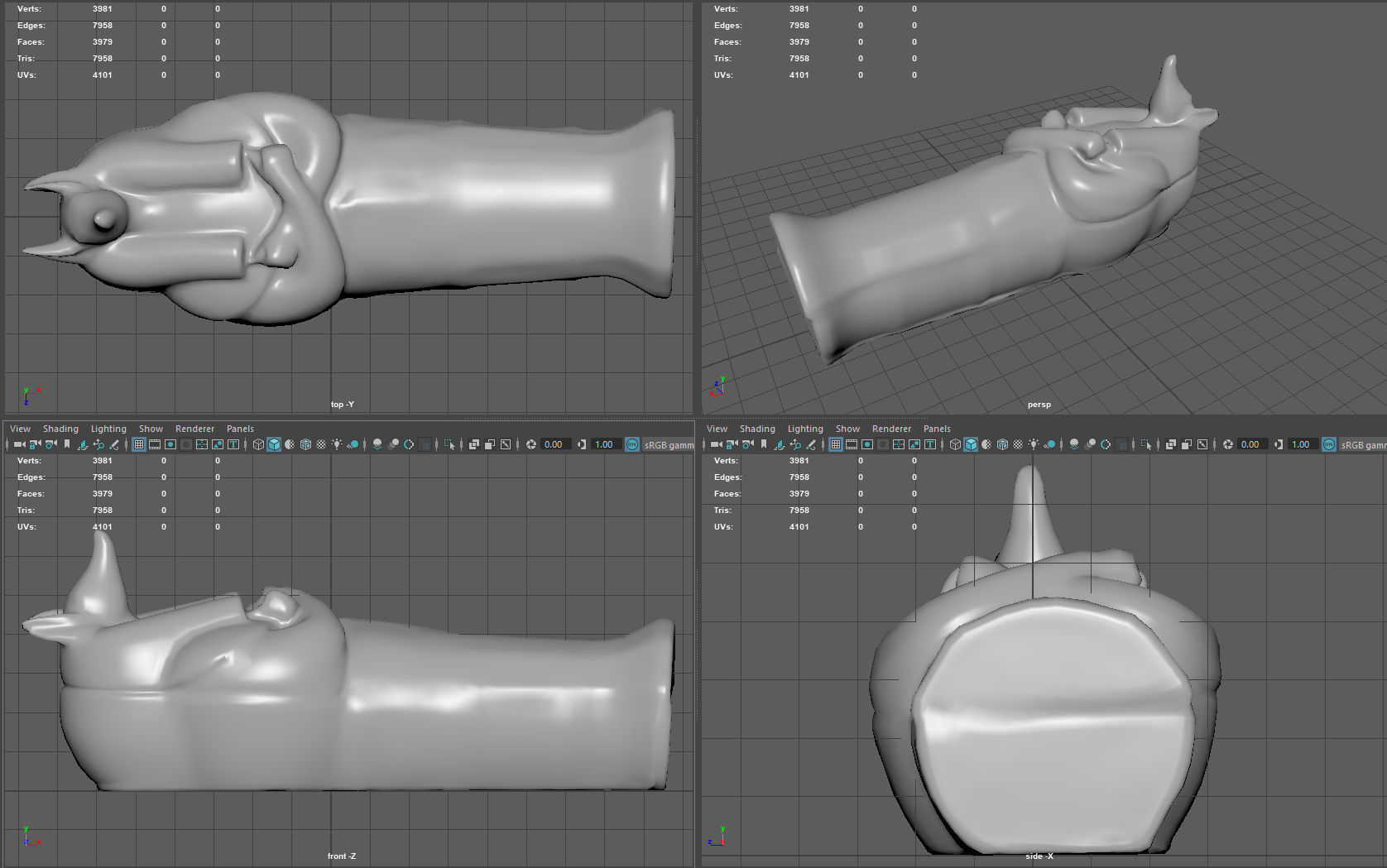
Task: Click Lock Camera icon in side panel toolbar
Action: (732, 444)
